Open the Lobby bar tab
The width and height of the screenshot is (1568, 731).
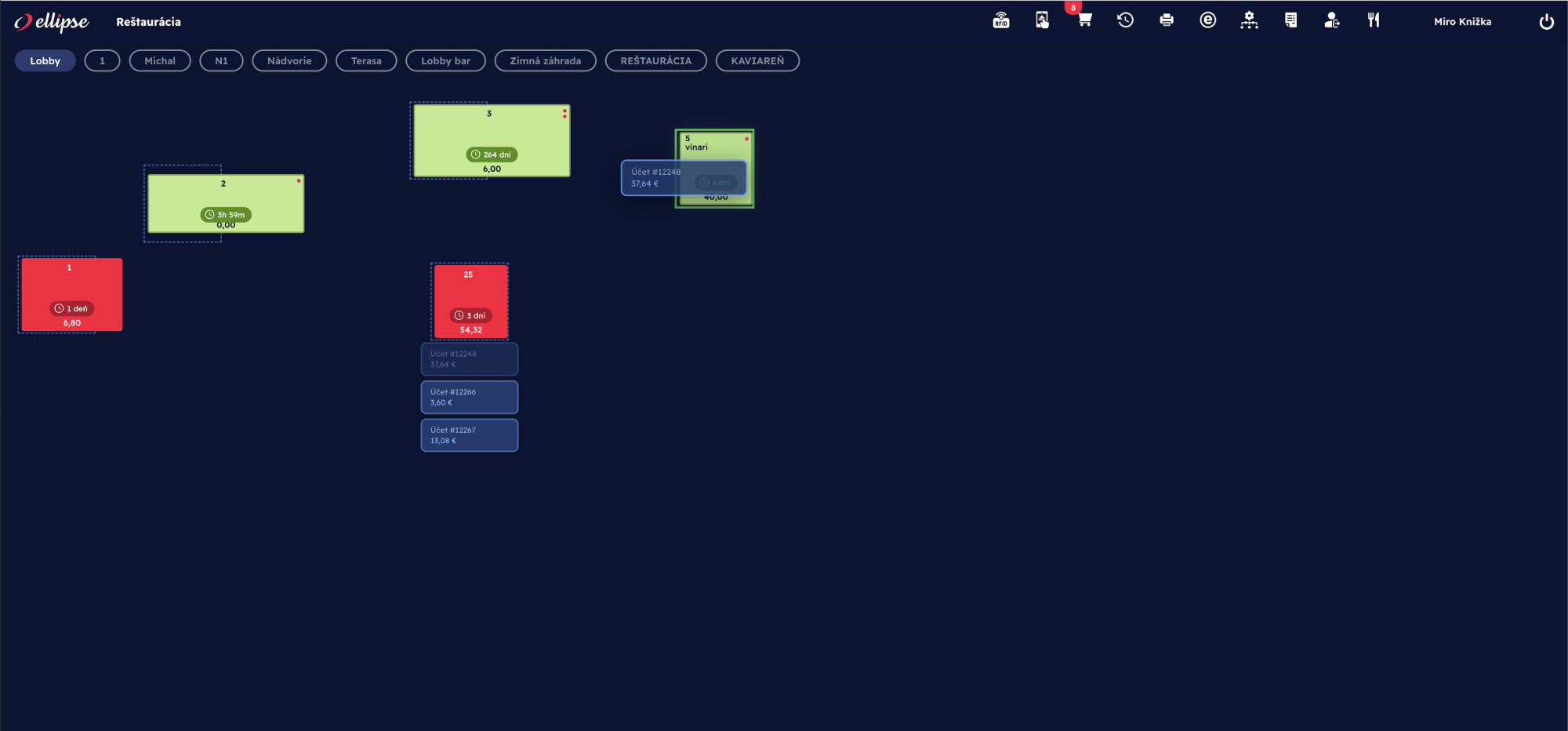pos(445,61)
